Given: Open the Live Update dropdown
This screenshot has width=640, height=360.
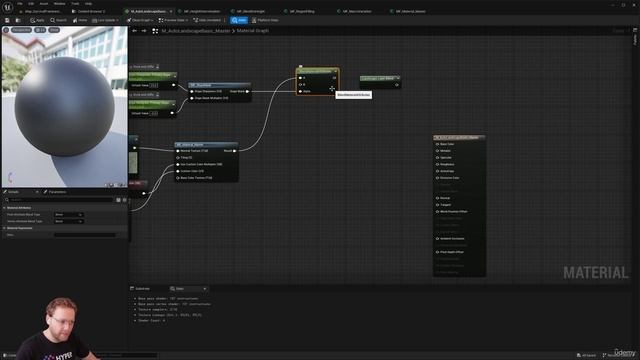Looking at the screenshot, I should point(106,20).
